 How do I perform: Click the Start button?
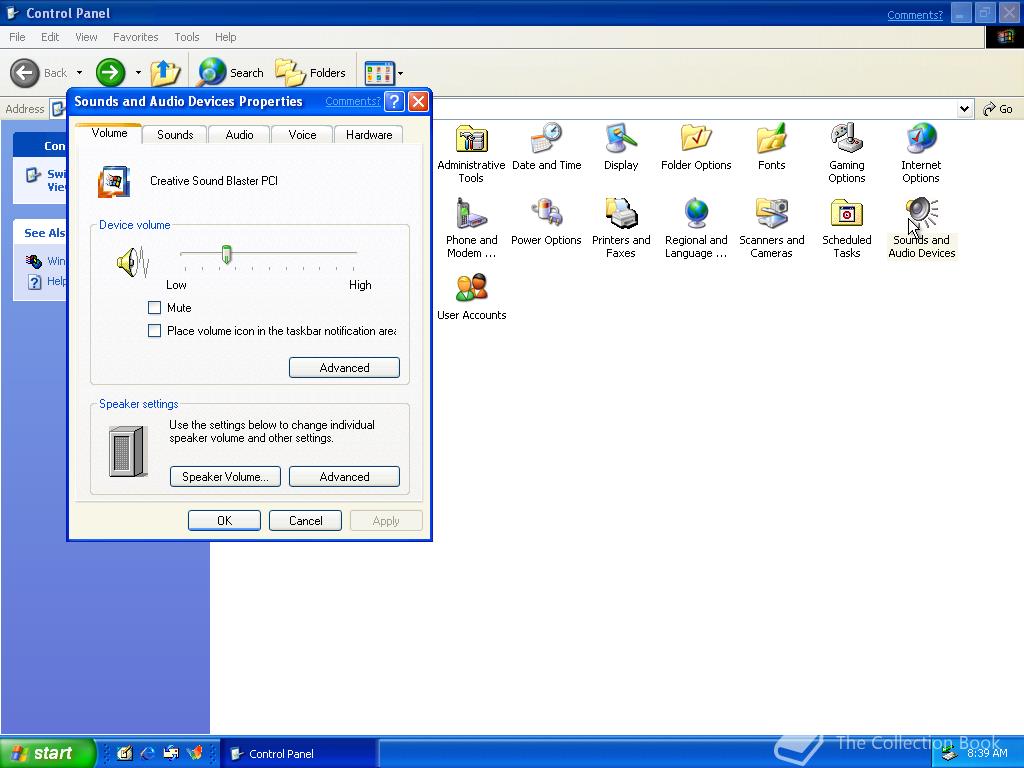[47, 753]
